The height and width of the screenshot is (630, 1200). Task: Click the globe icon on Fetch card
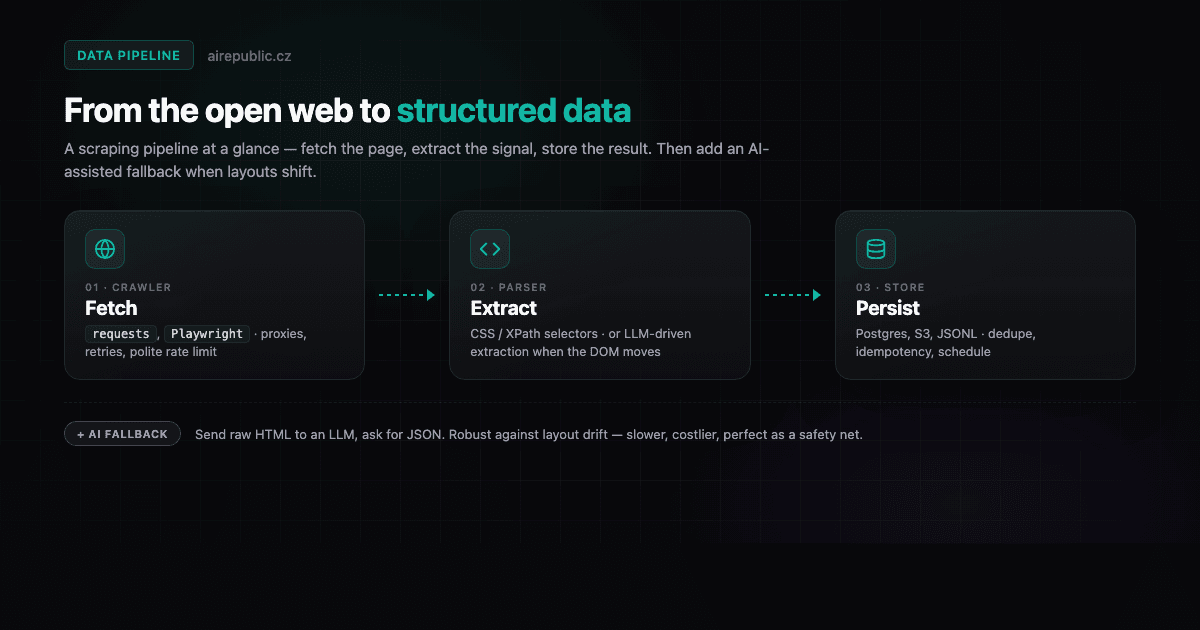(105, 249)
